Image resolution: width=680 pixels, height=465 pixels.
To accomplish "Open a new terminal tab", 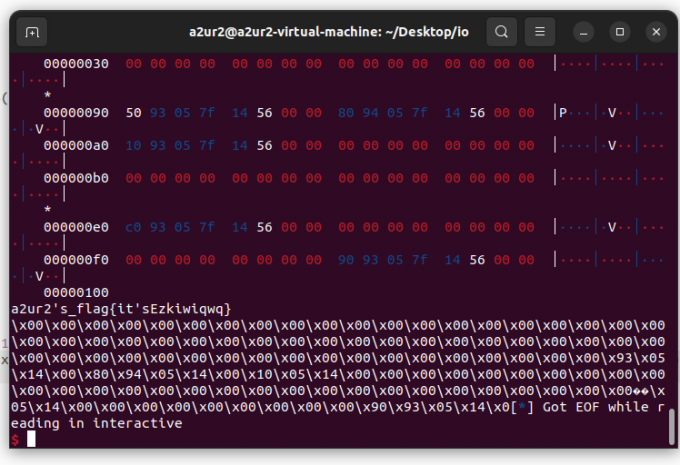I will click(32, 32).
